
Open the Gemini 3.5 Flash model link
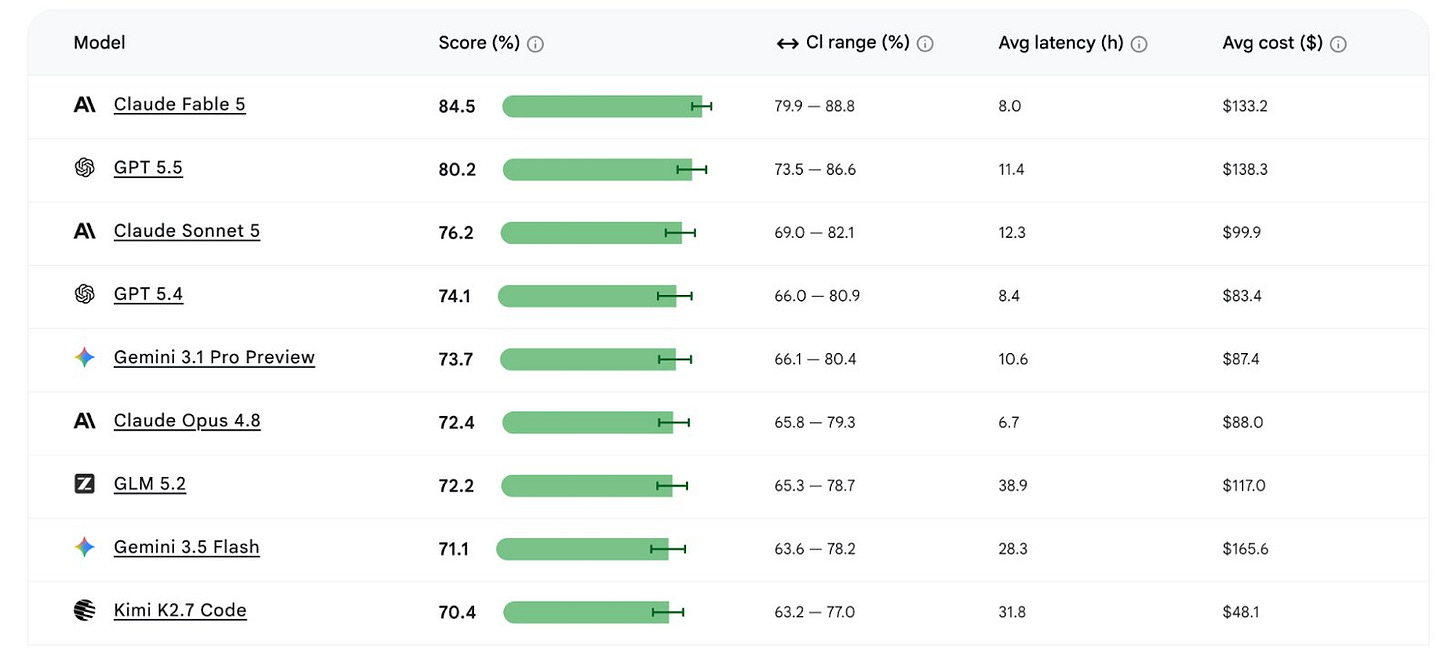187,547
